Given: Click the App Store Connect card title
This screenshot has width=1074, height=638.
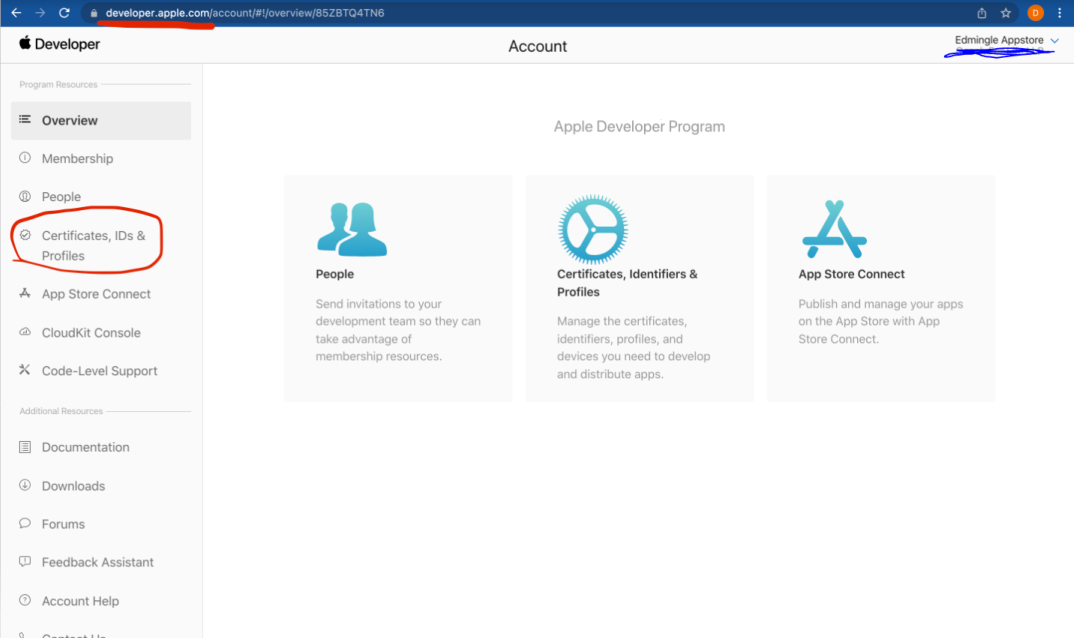Looking at the screenshot, I should 851,274.
